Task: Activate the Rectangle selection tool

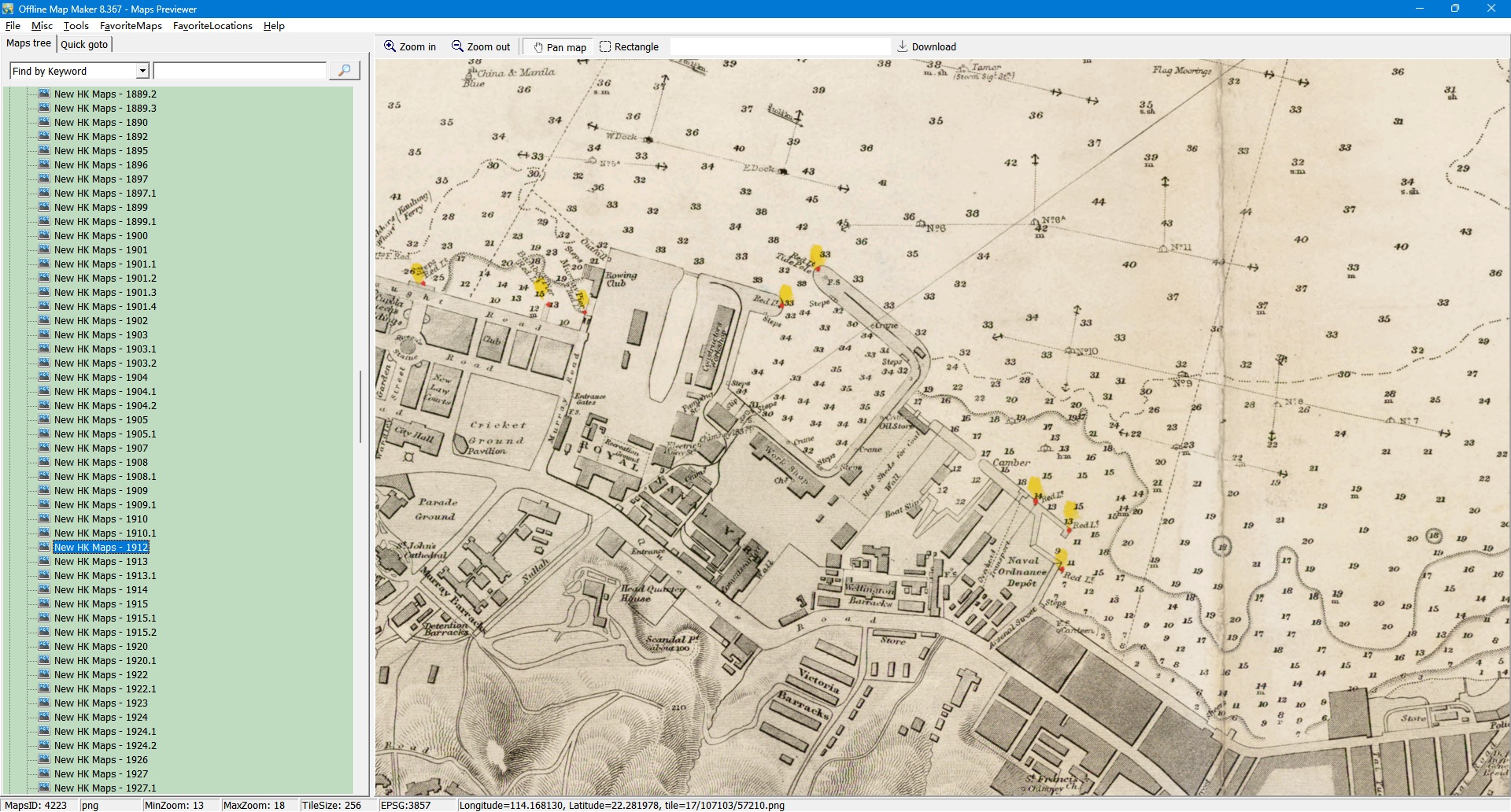Action: [605, 46]
